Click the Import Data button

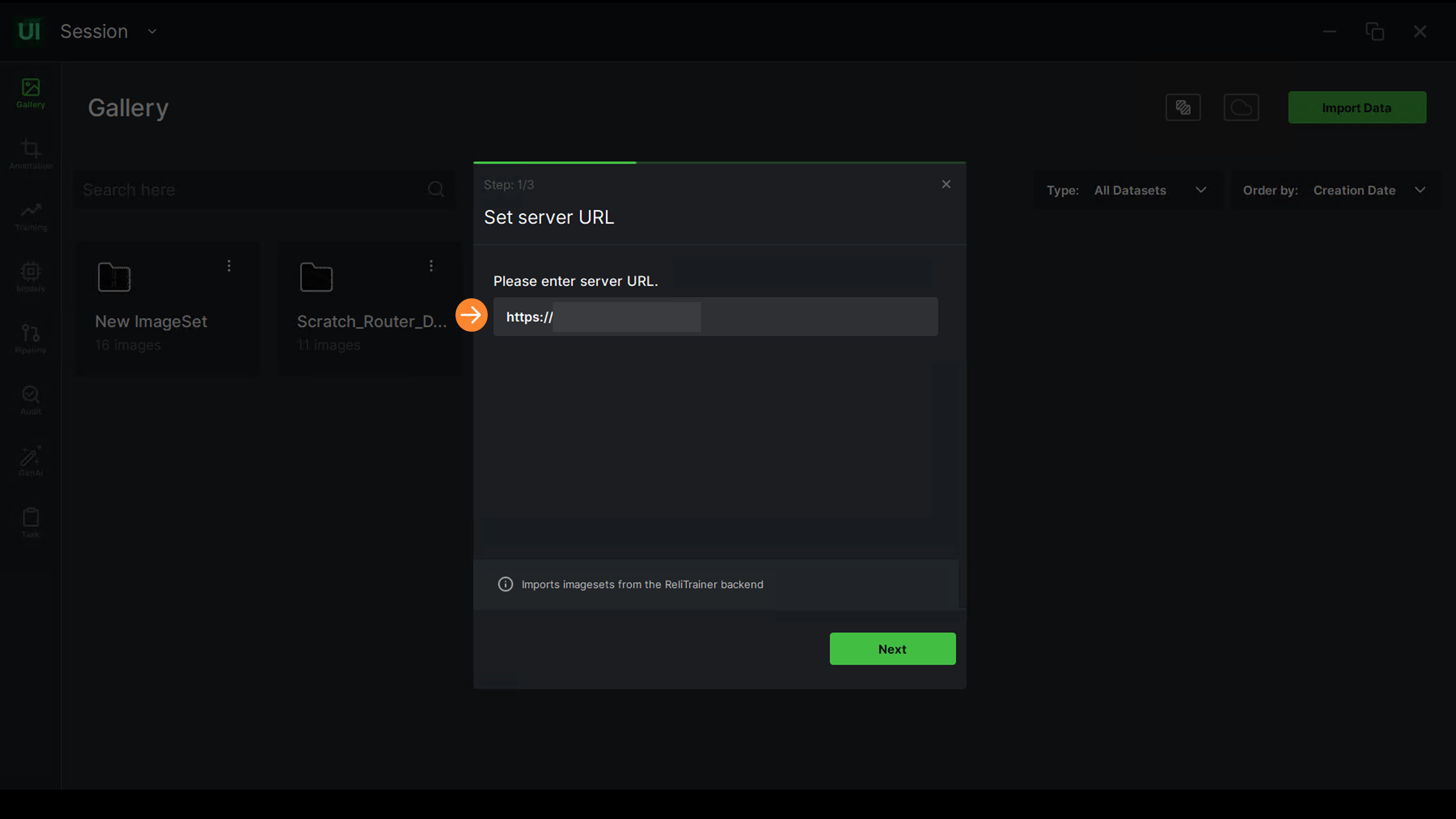(1356, 107)
